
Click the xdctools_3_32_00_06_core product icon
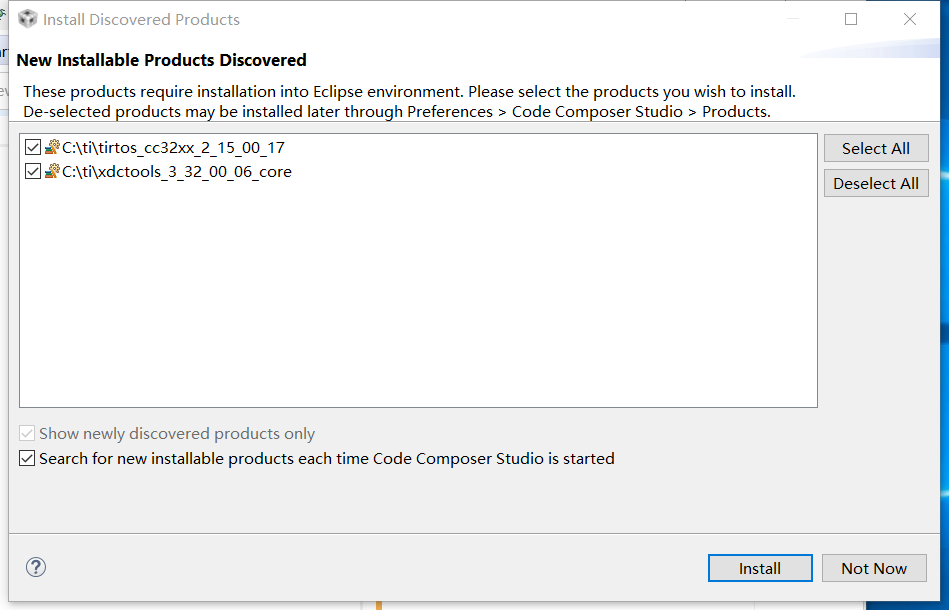coord(53,171)
